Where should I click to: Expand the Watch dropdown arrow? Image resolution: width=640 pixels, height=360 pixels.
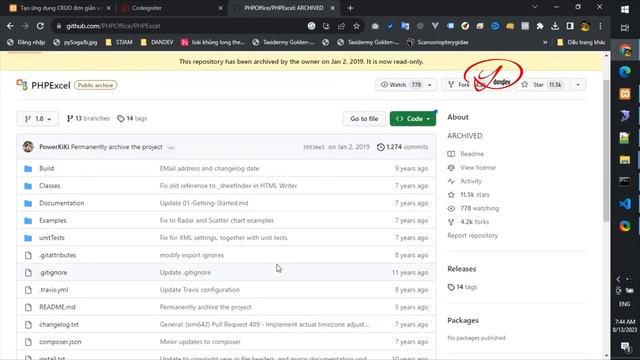click(429, 84)
